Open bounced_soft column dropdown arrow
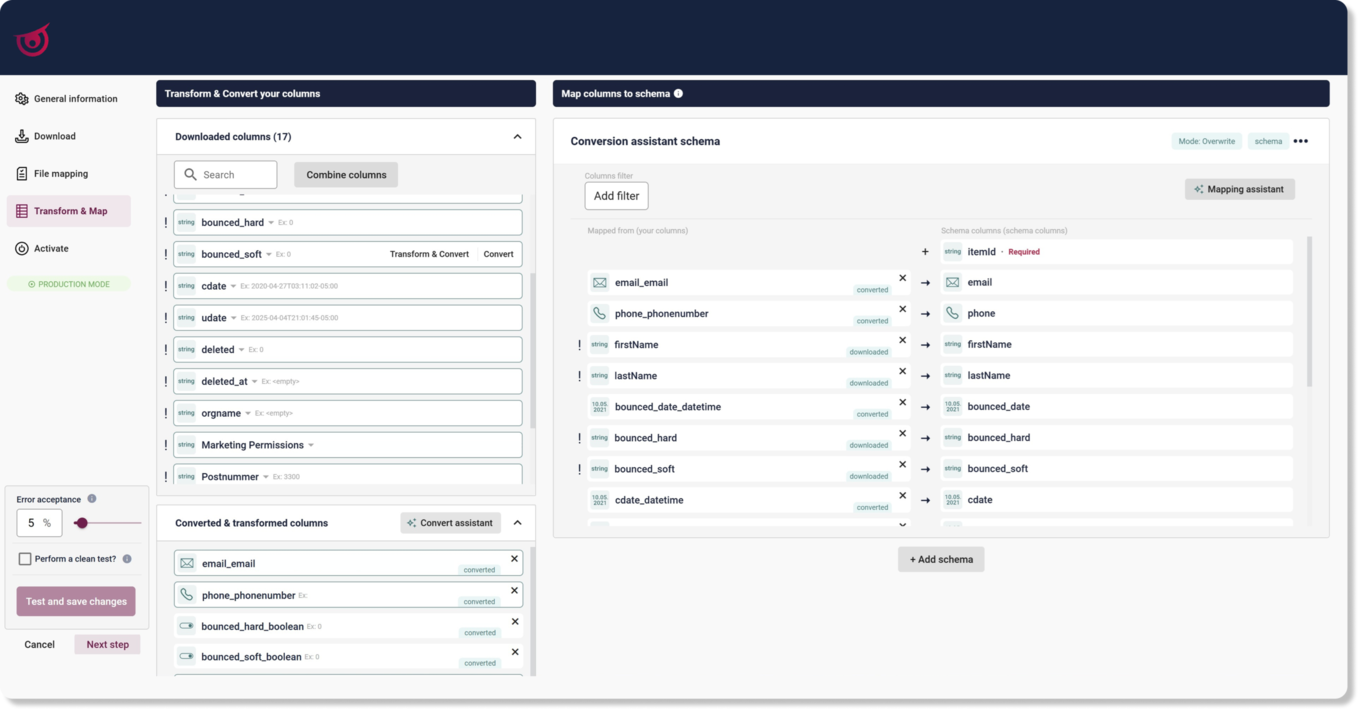The image size is (1360, 715). (x=269, y=255)
